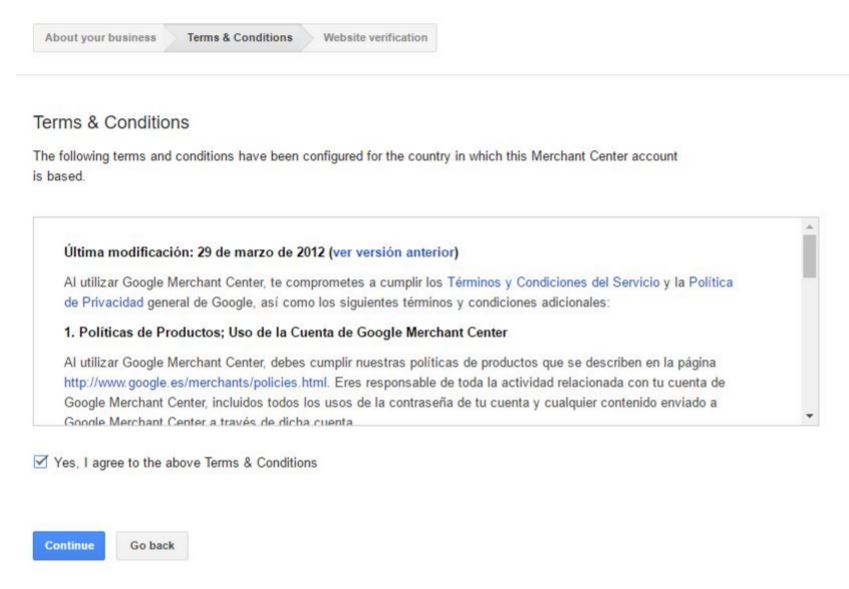
Task: Click the Terms & Conditions page heading
Action: point(111,122)
